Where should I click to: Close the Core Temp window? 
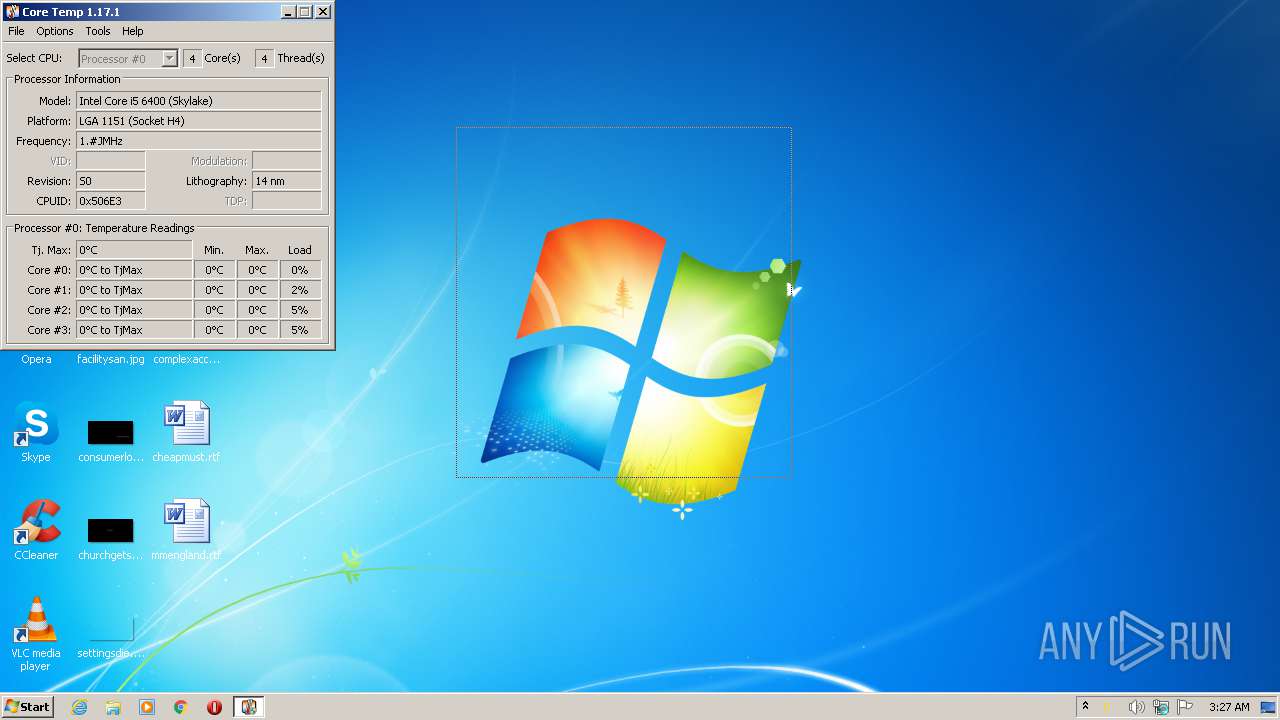pyautogui.click(x=323, y=12)
